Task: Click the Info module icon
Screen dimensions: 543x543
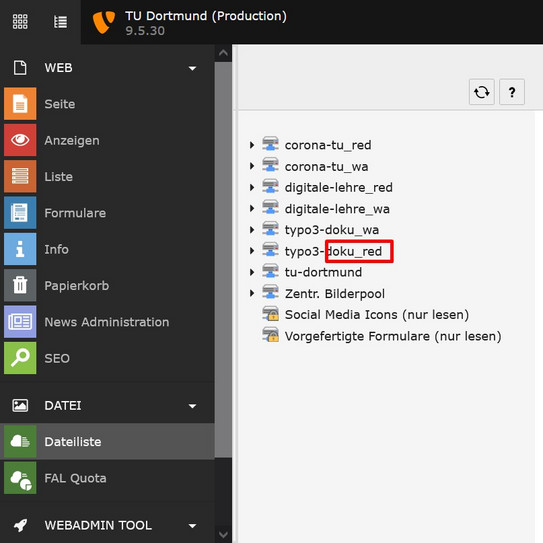Action: coord(20,249)
